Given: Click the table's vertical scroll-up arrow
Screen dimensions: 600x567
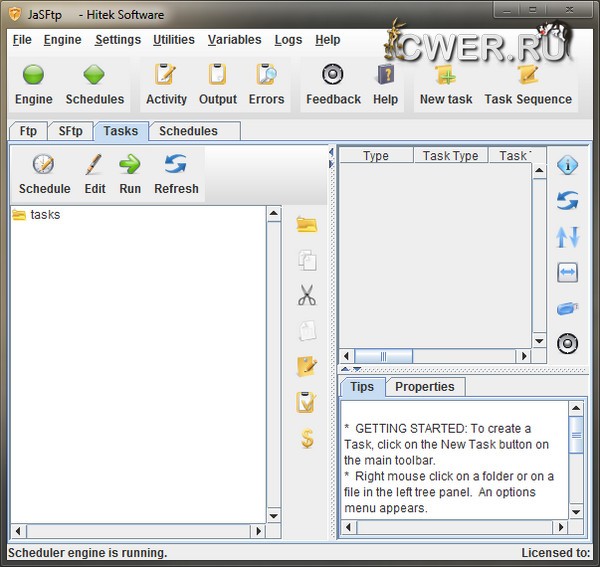Looking at the screenshot, I should pyautogui.click(x=540, y=171).
